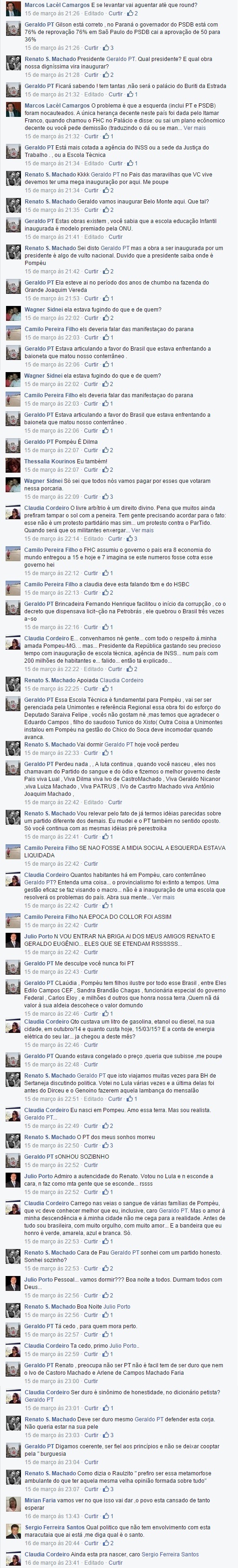
Task: Click likes icon on 'Gilson está correto' comment
Action: [108, 48]
